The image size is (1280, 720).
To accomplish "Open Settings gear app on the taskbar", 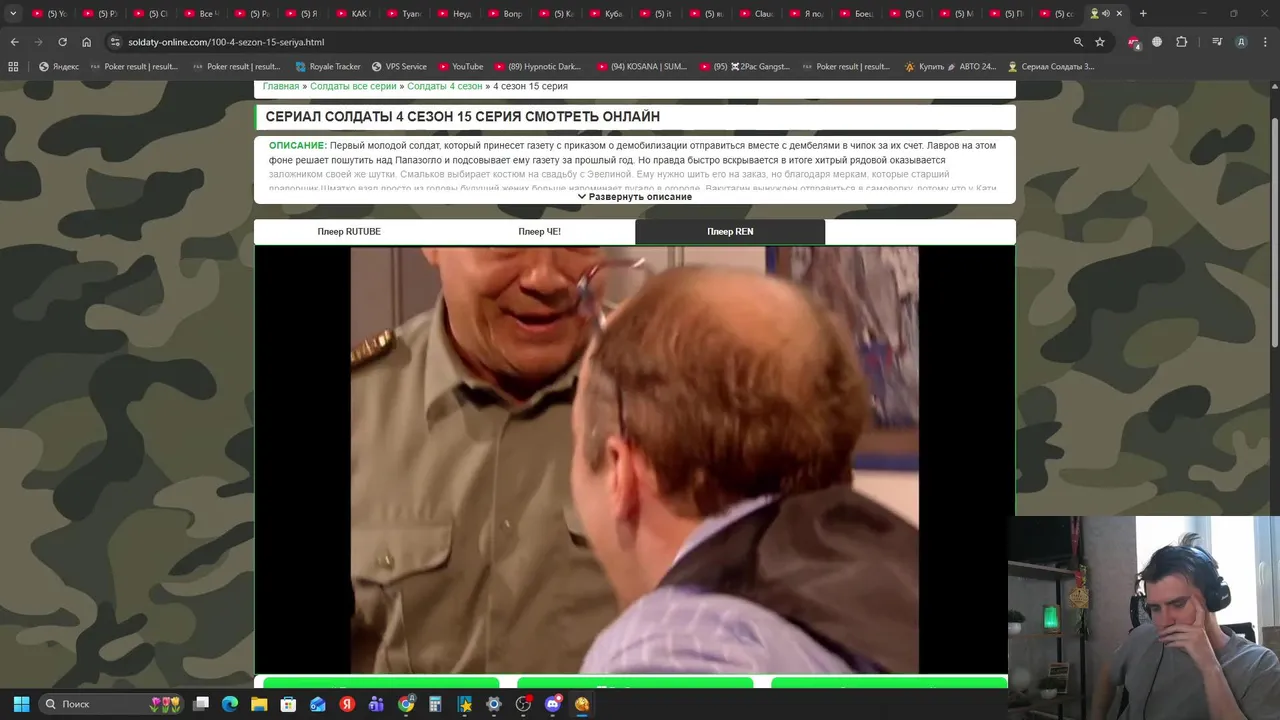I will coord(494,704).
